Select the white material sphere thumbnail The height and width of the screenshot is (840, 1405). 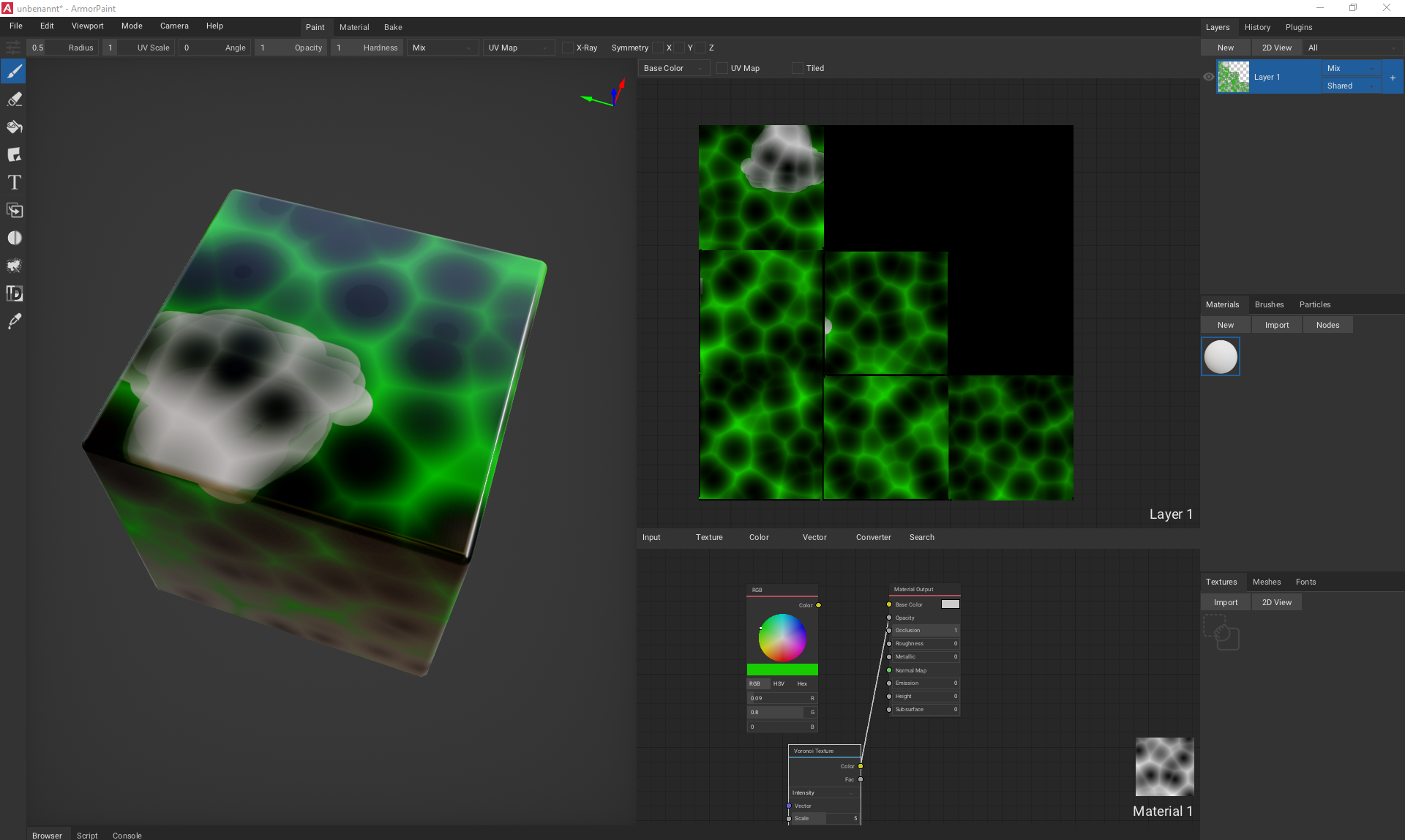pyautogui.click(x=1221, y=356)
